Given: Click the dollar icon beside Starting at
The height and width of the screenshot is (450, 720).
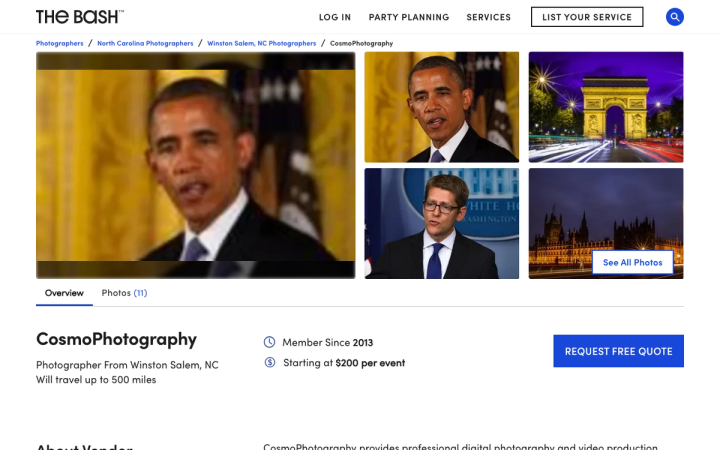Looking at the screenshot, I should pos(270,362).
